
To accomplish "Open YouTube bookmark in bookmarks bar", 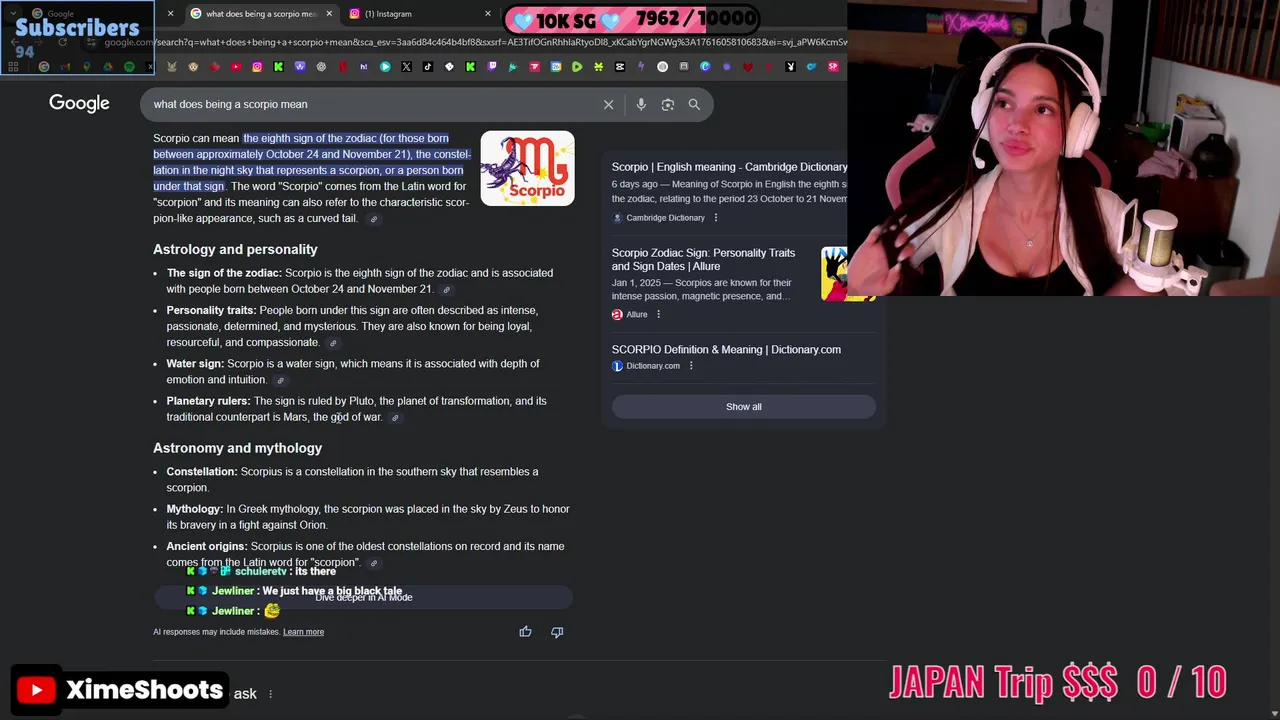I will (236, 67).
